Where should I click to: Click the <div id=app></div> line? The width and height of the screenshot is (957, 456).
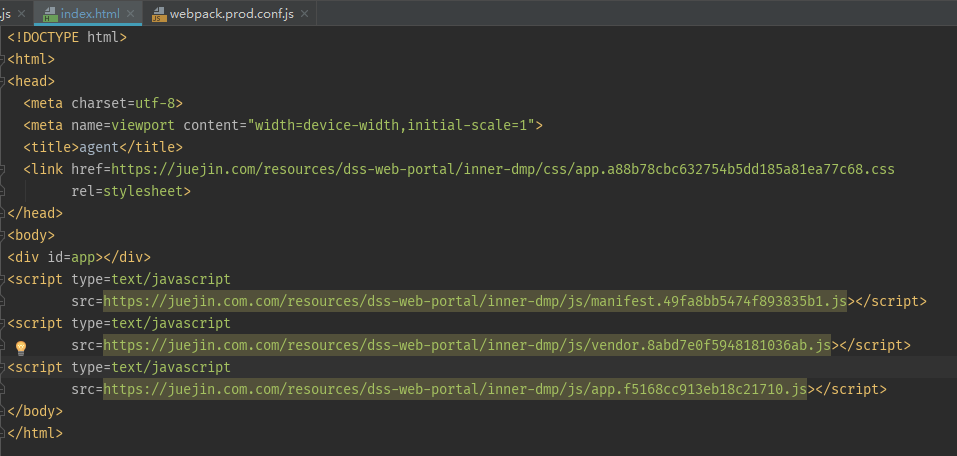(x=79, y=257)
